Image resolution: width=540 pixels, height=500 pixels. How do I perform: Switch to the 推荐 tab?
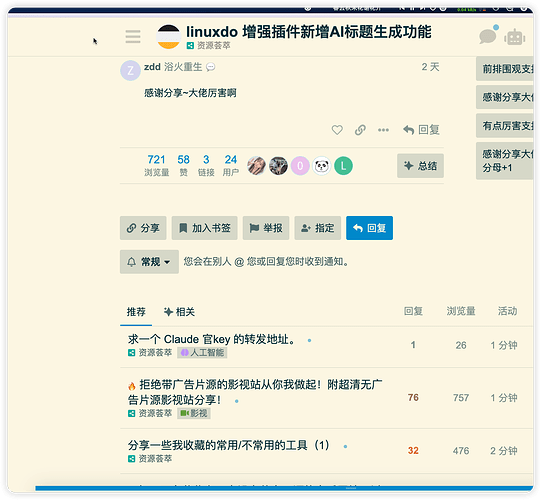(x=136, y=312)
